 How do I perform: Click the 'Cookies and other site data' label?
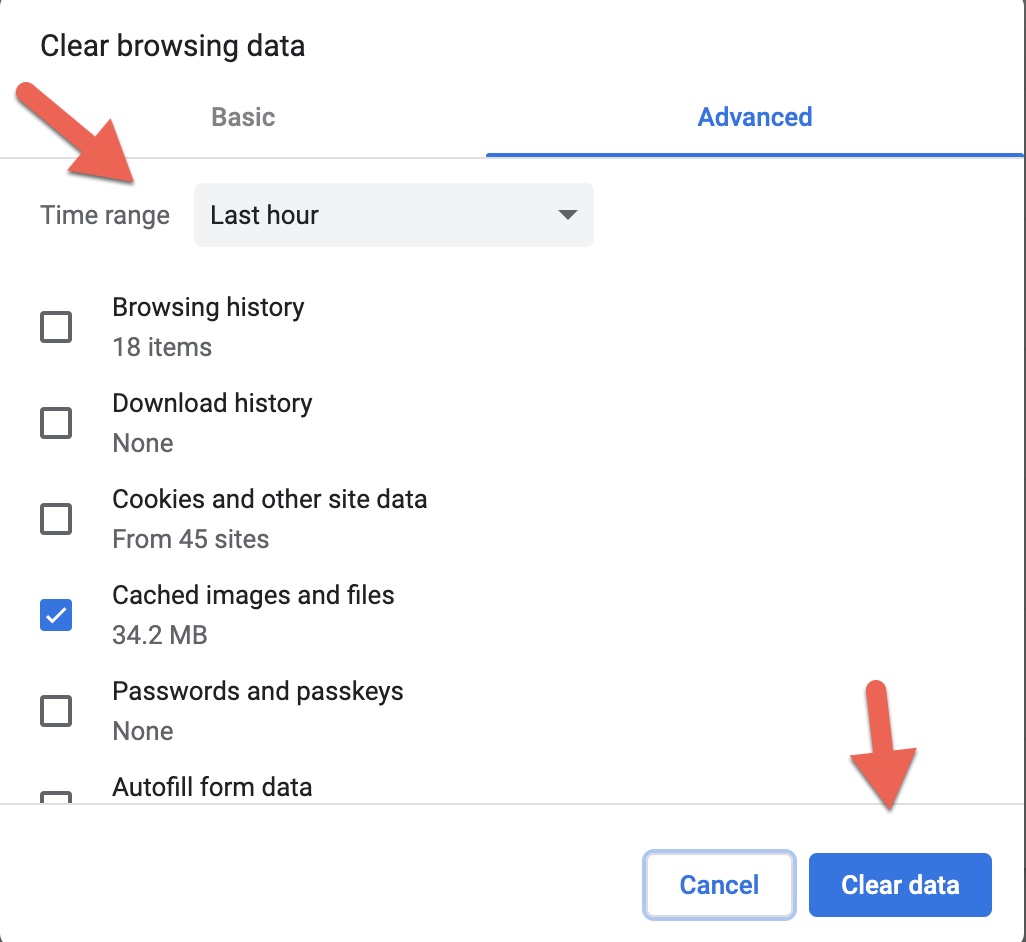[x=270, y=499]
